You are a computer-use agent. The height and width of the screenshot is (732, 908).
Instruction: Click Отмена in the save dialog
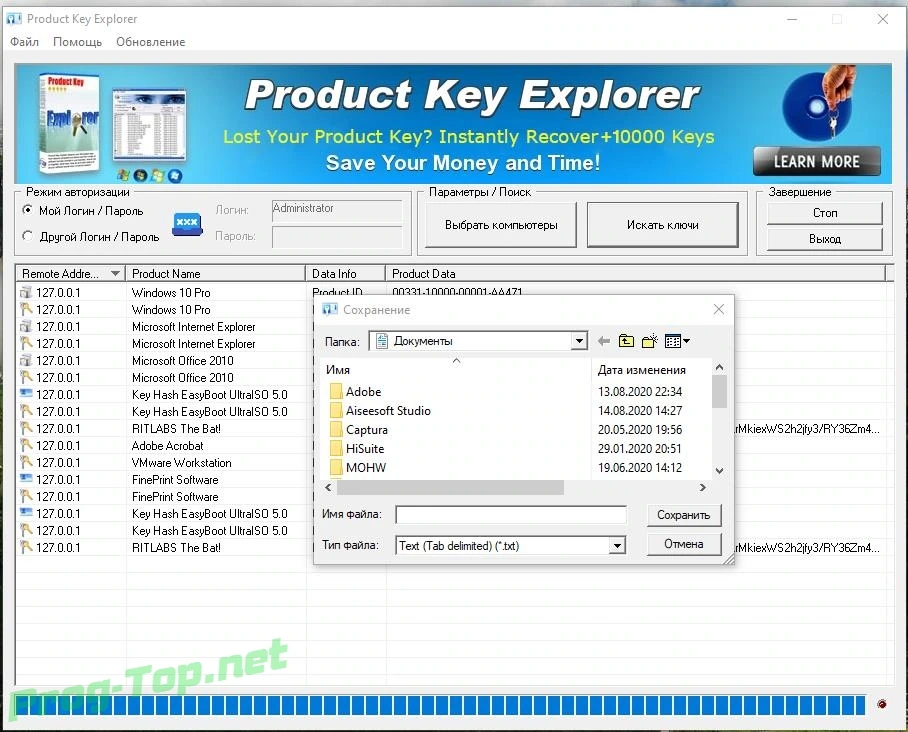point(683,544)
